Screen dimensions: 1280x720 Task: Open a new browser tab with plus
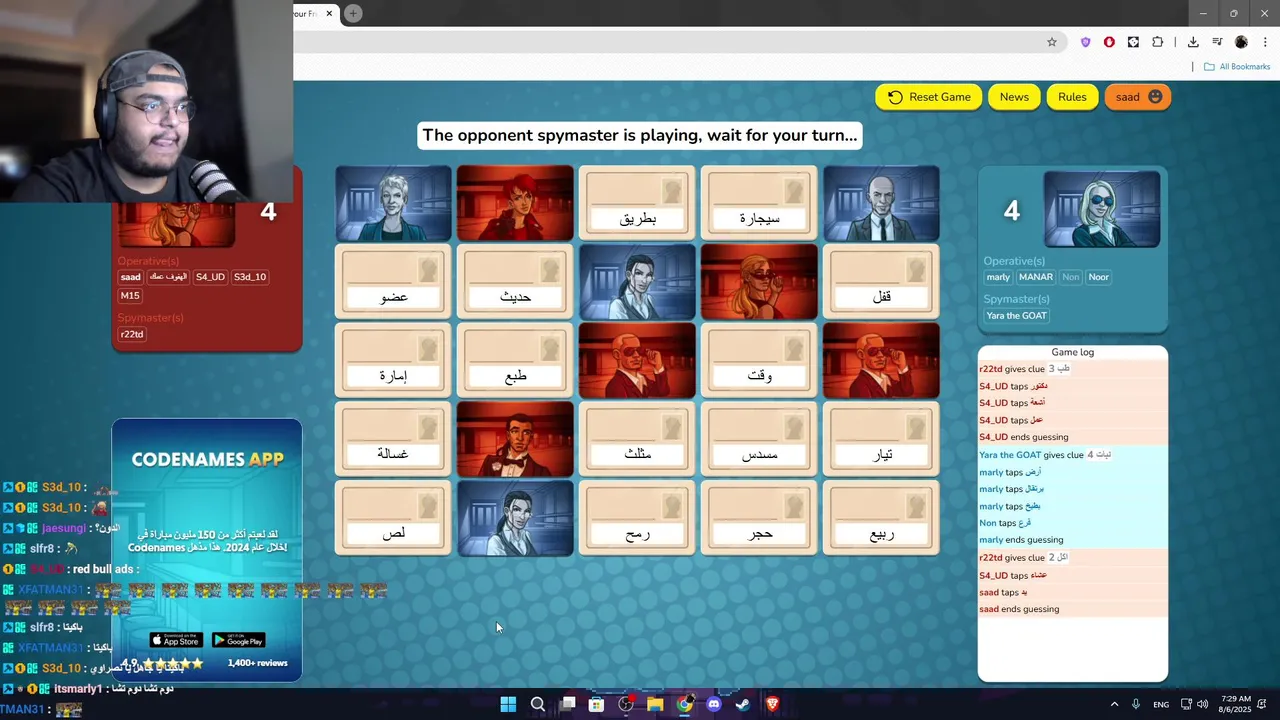[353, 13]
